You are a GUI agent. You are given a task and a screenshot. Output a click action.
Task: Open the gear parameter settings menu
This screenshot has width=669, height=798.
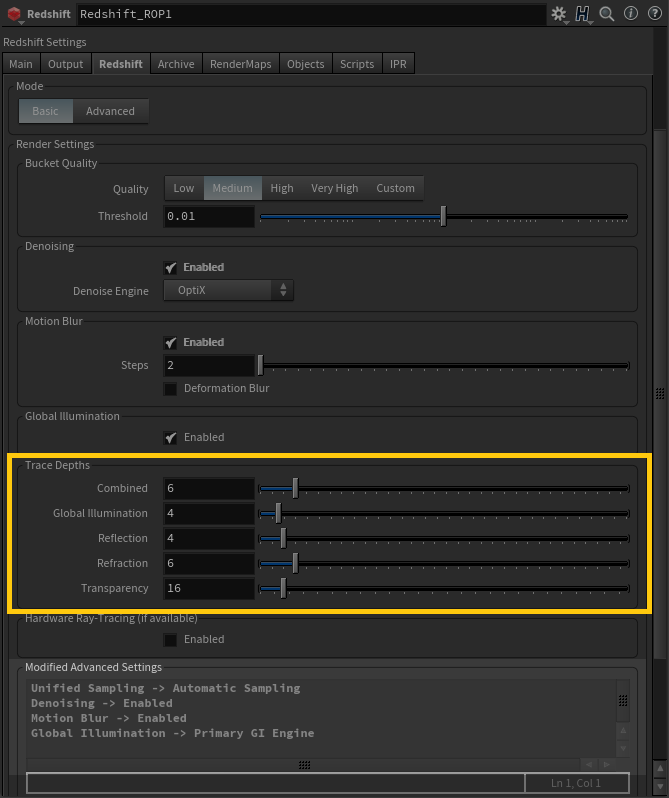pos(558,14)
